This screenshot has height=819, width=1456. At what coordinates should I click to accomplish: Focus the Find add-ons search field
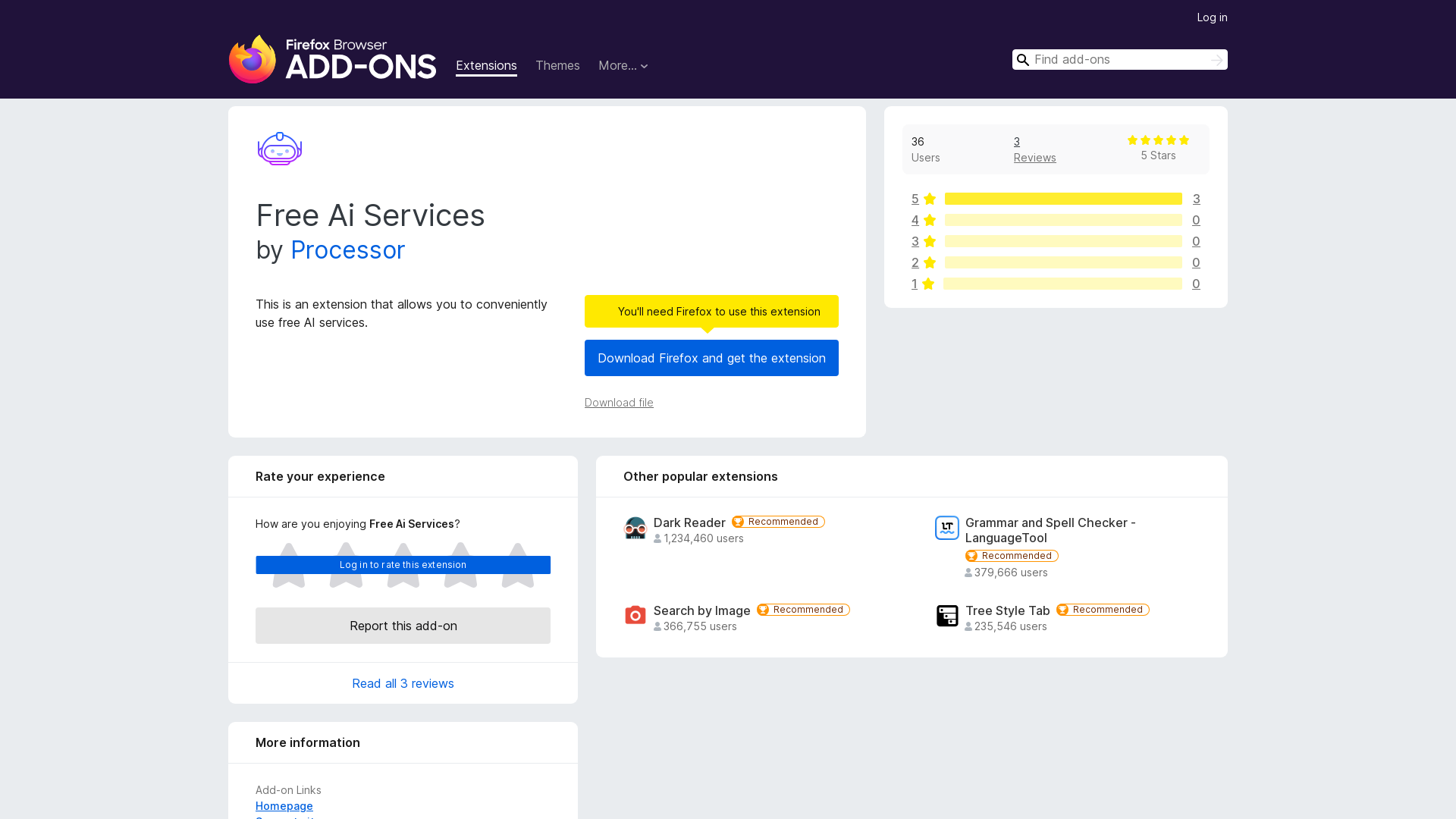1120,60
